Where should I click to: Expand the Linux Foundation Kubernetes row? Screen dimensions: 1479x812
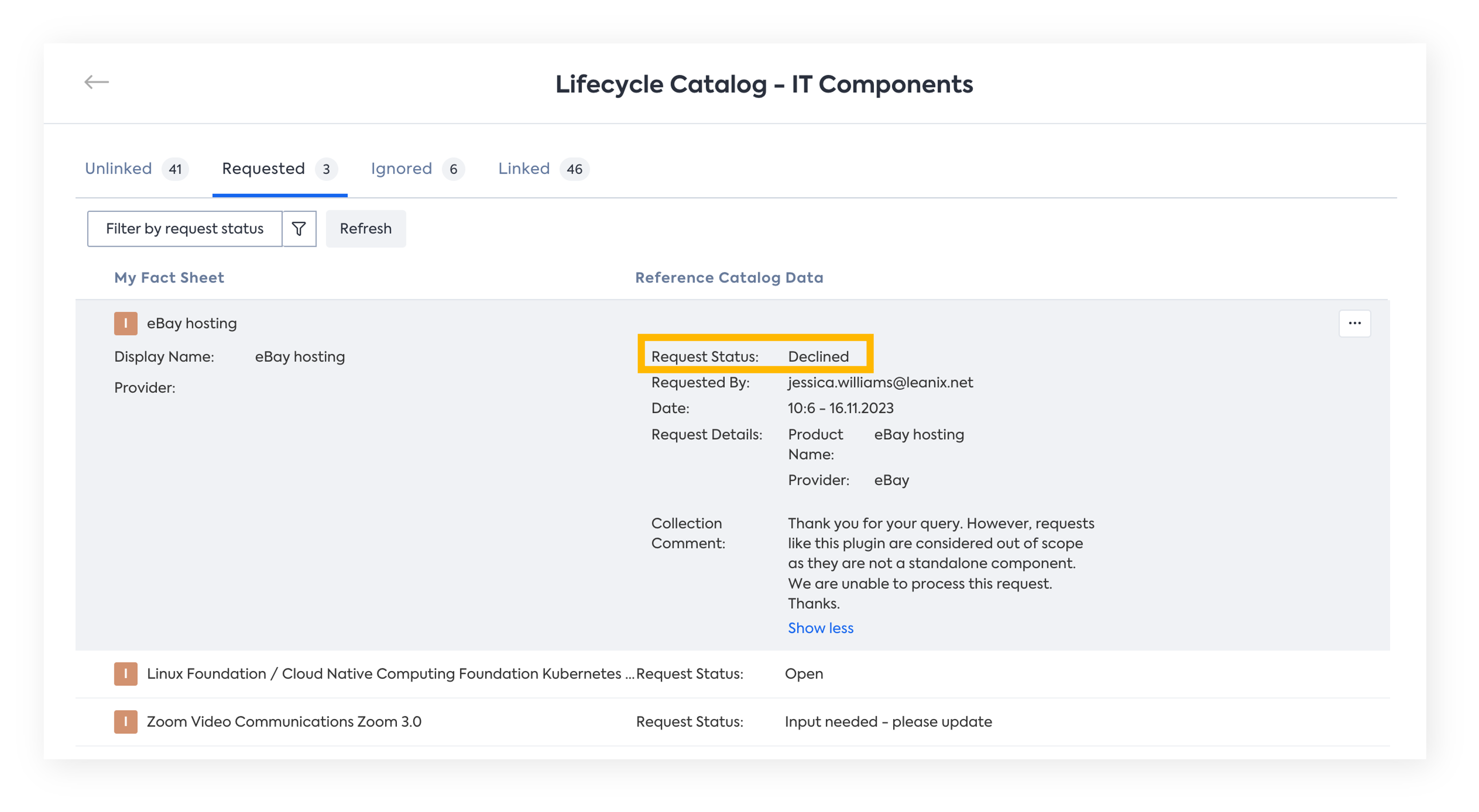732,674
